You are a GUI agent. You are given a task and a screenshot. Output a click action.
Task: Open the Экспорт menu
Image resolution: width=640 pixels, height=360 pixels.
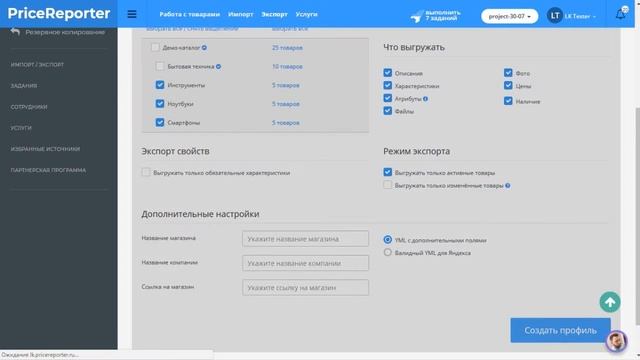[274, 14]
